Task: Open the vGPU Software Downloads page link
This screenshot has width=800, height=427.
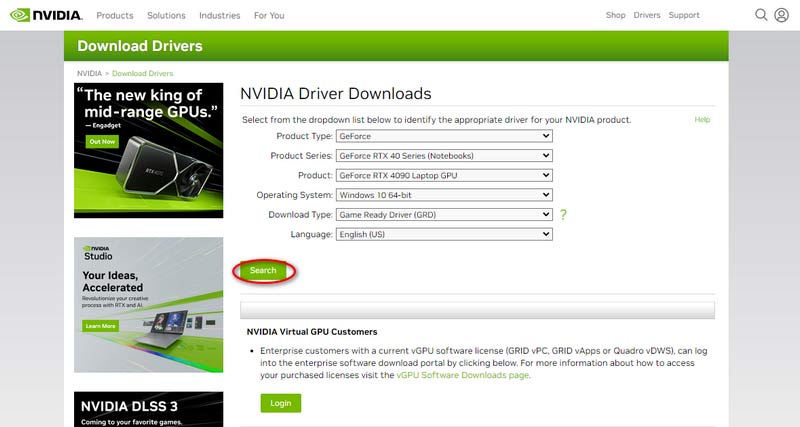Action: [x=463, y=375]
